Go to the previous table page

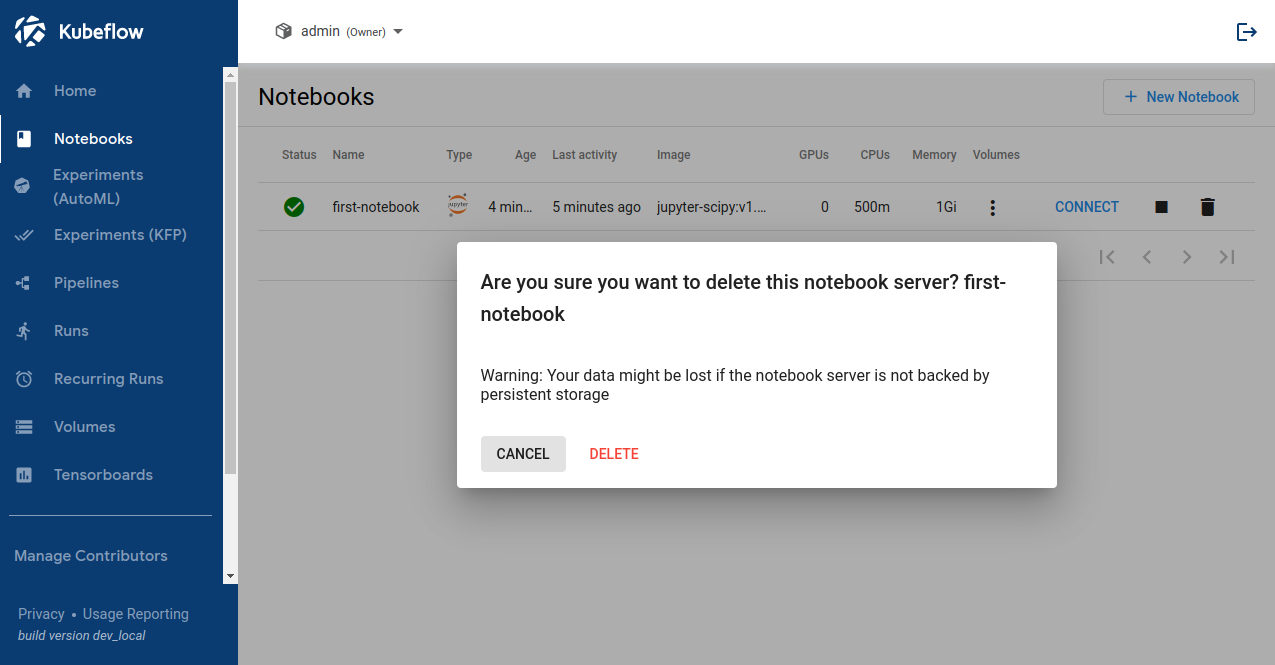click(1147, 257)
